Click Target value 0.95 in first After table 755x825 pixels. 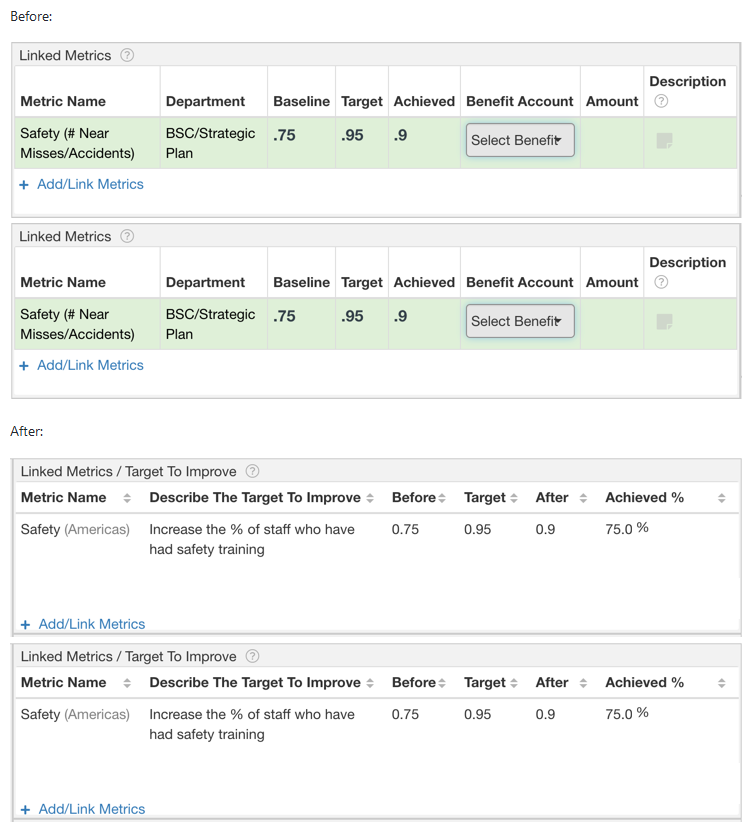pyautogui.click(x=477, y=529)
